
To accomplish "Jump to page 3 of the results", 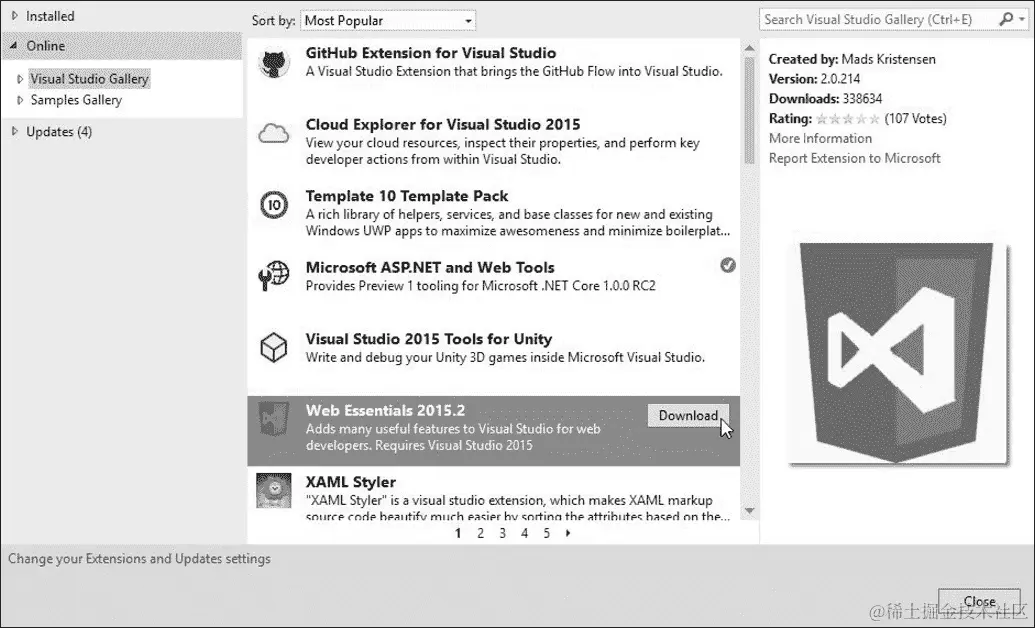I will tap(502, 533).
